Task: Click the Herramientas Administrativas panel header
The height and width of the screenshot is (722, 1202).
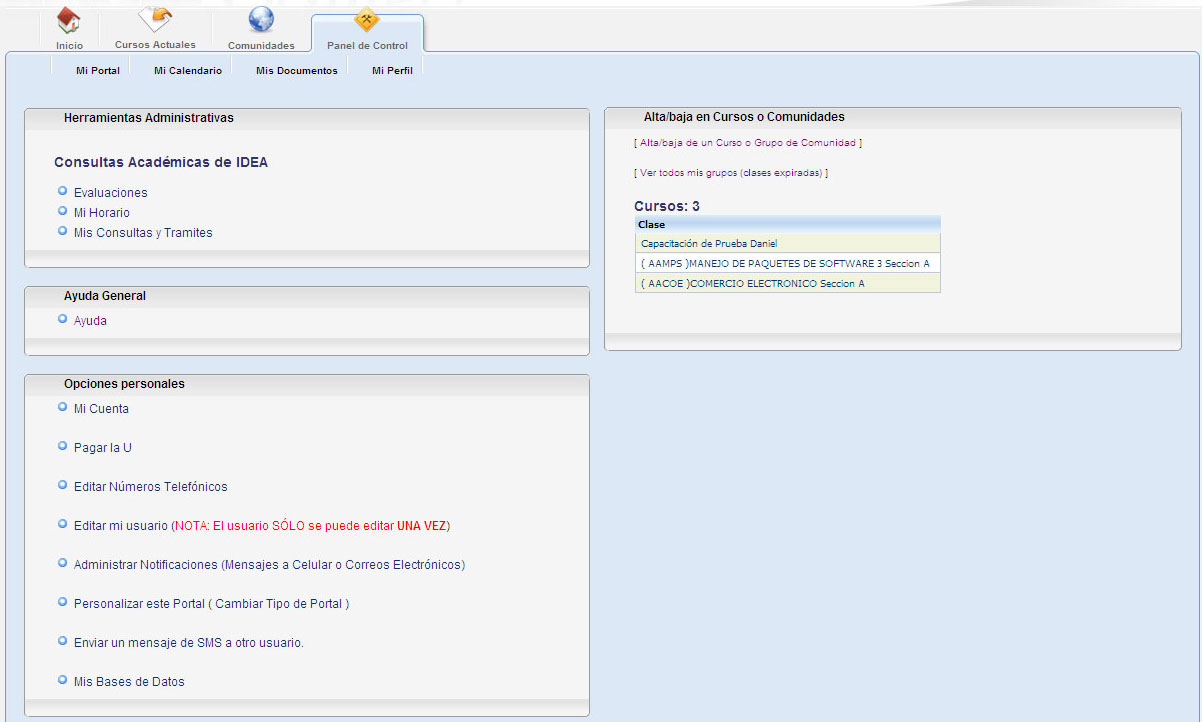Action: click(x=307, y=118)
